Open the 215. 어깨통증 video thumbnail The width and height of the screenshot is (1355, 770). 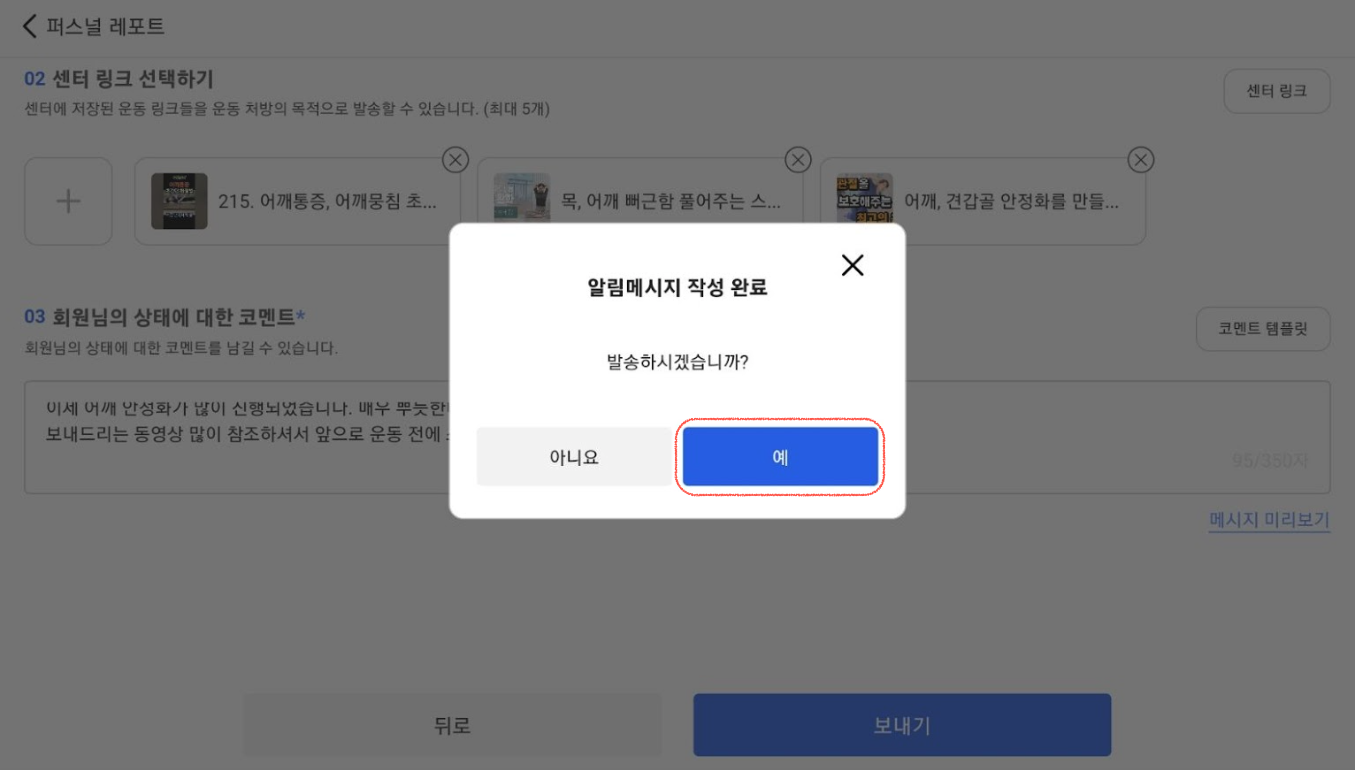click(x=179, y=201)
